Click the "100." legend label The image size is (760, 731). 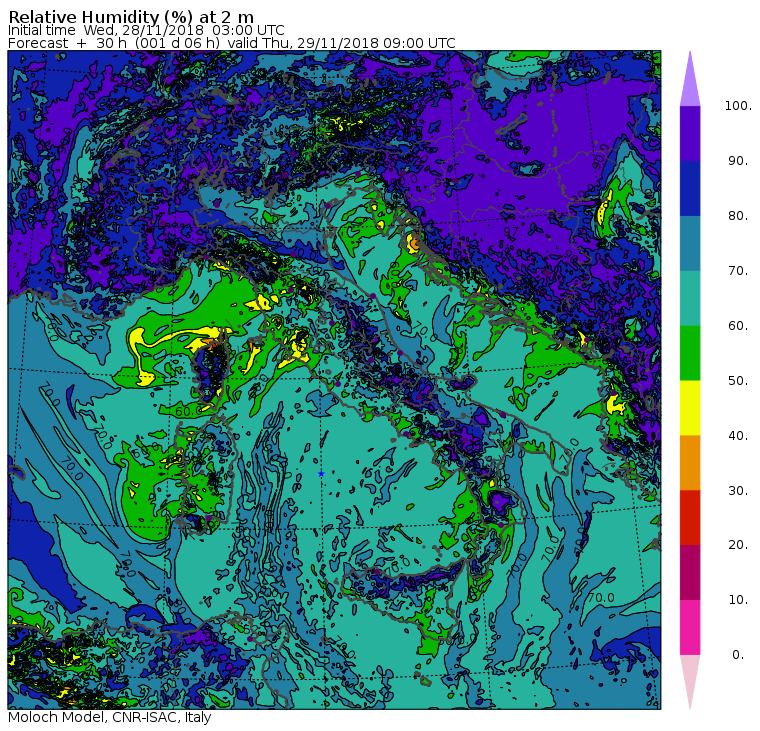738,106
